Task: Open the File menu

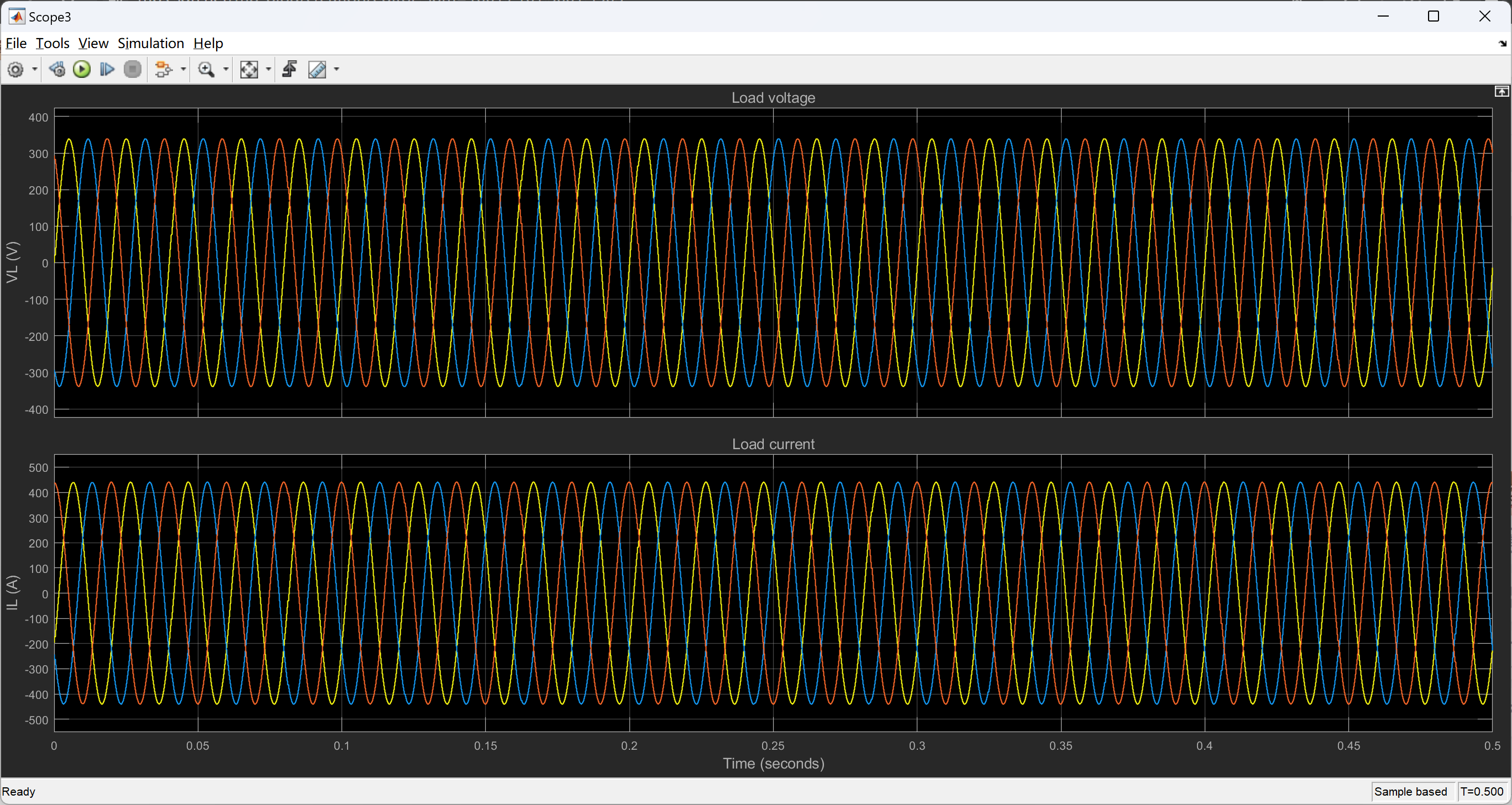Action: [x=16, y=44]
